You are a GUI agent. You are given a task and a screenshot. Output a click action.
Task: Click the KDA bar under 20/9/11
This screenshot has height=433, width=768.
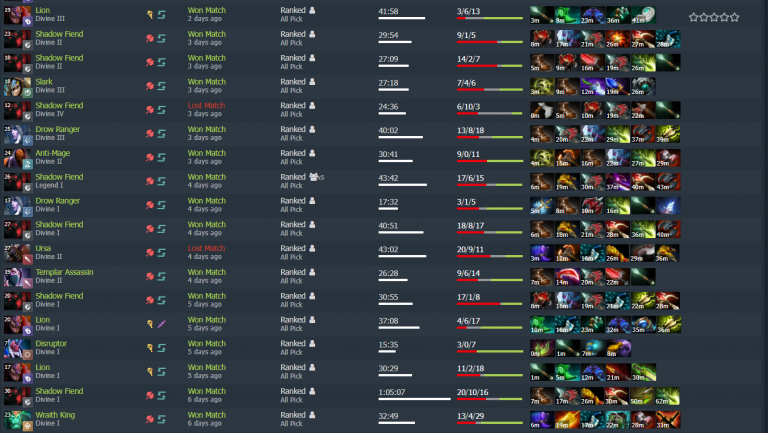point(490,256)
